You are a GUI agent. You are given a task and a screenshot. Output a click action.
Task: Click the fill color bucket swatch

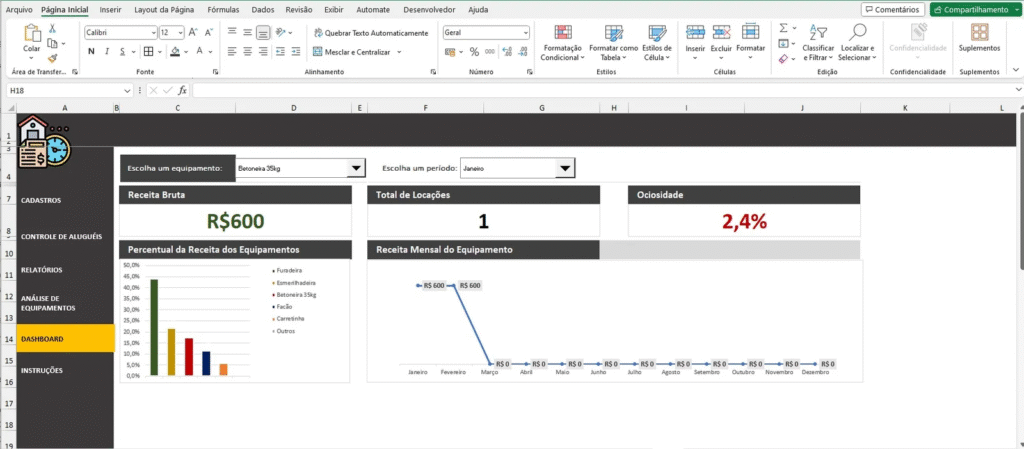click(x=175, y=51)
